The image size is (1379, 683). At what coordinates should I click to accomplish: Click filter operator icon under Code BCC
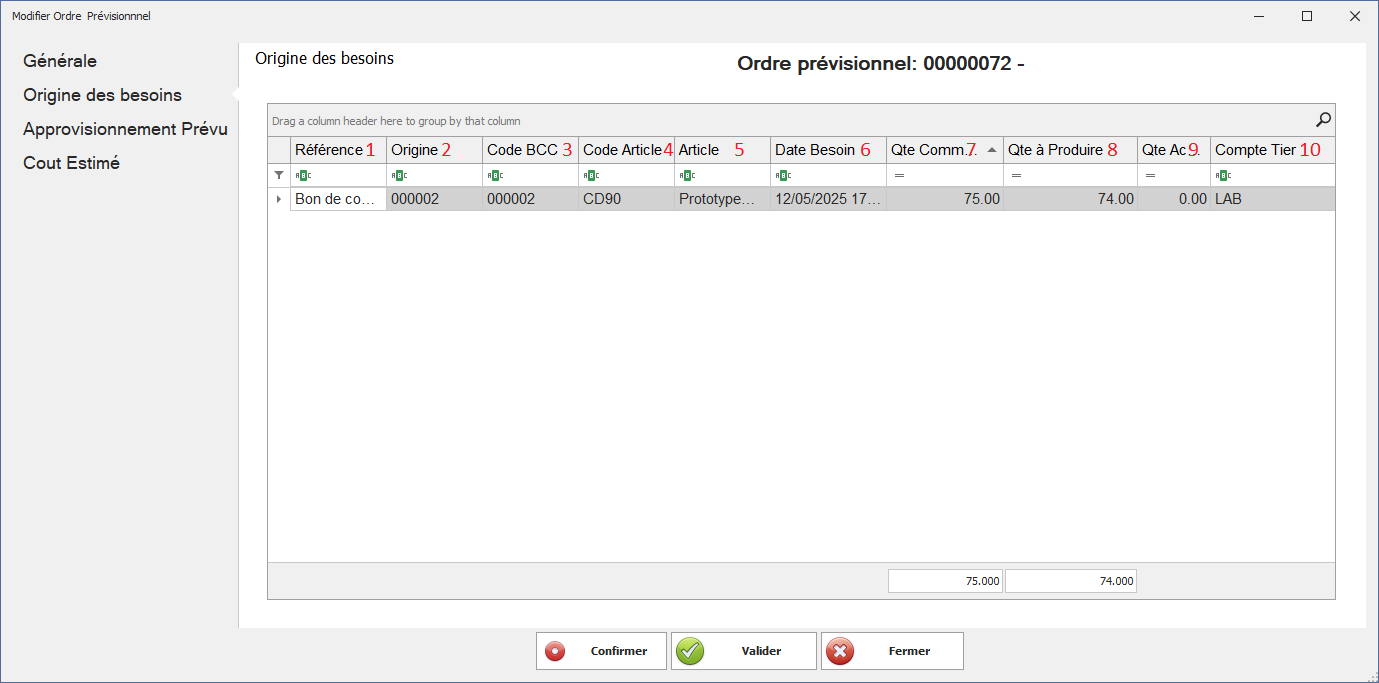coord(494,175)
